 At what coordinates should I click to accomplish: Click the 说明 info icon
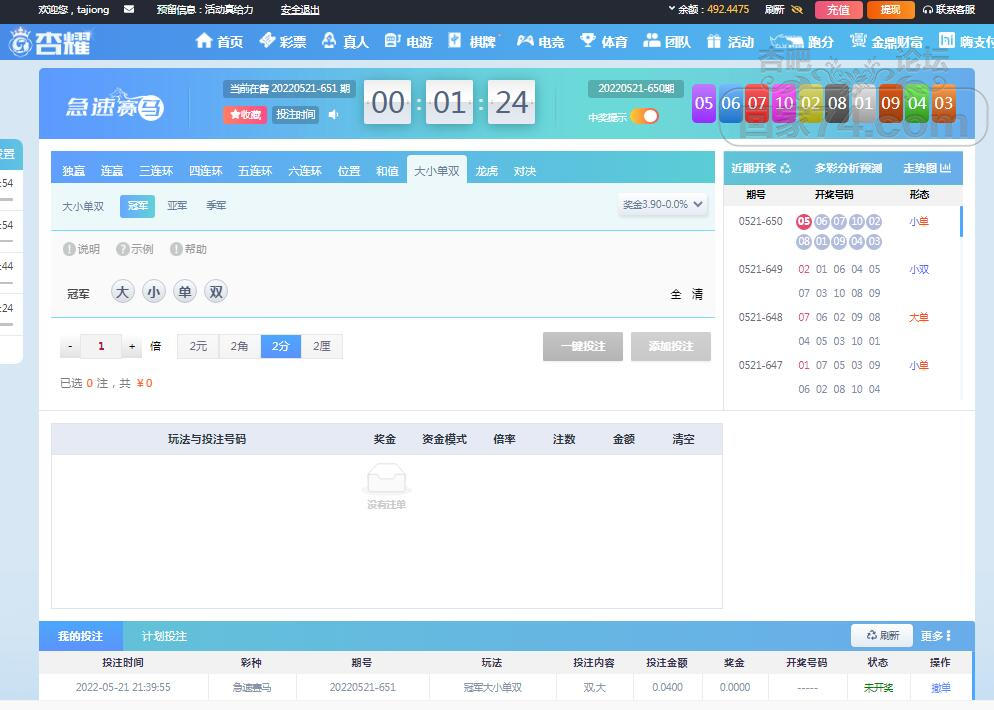pyautogui.click(x=69, y=249)
